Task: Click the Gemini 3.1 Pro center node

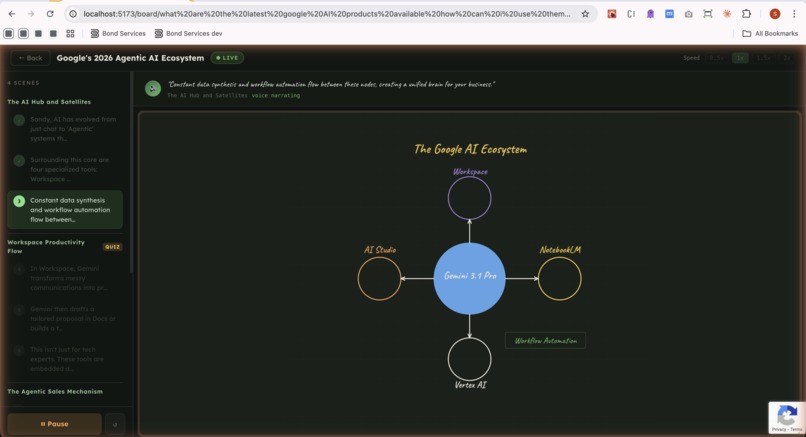Action: click(469, 278)
